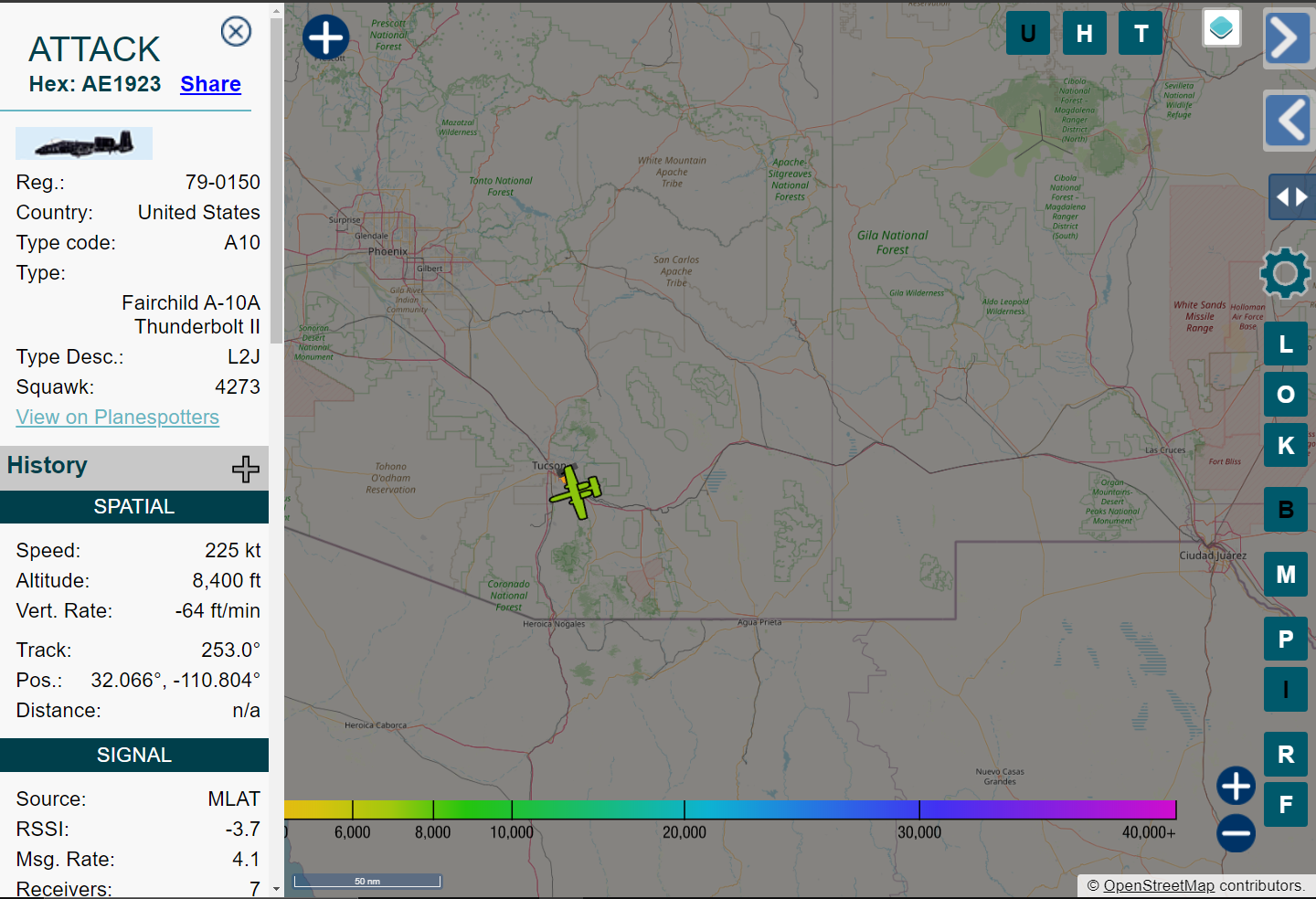Click the Source value MLAT
1316x899 pixels.
point(234,799)
